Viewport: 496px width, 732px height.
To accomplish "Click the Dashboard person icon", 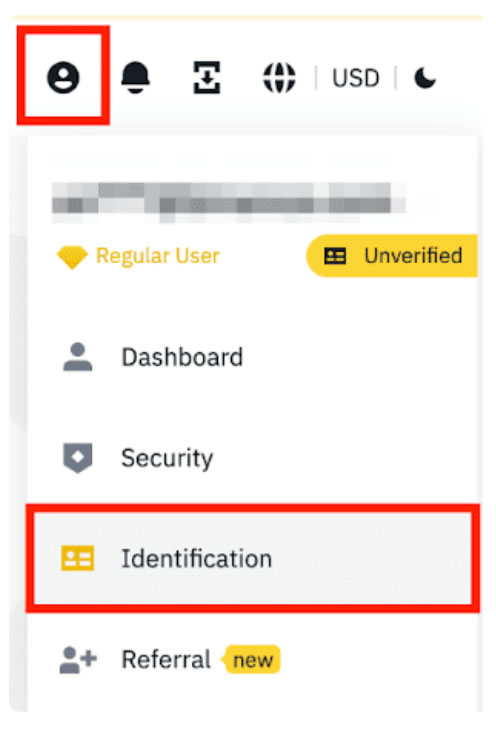I will tap(78, 357).
